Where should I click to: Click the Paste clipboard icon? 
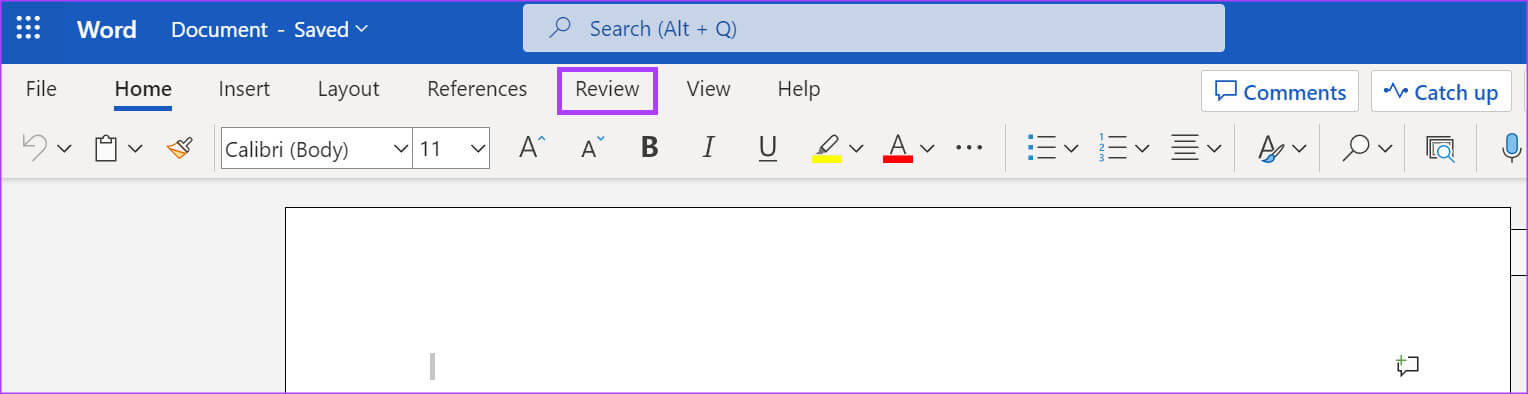click(x=106, y=149)
